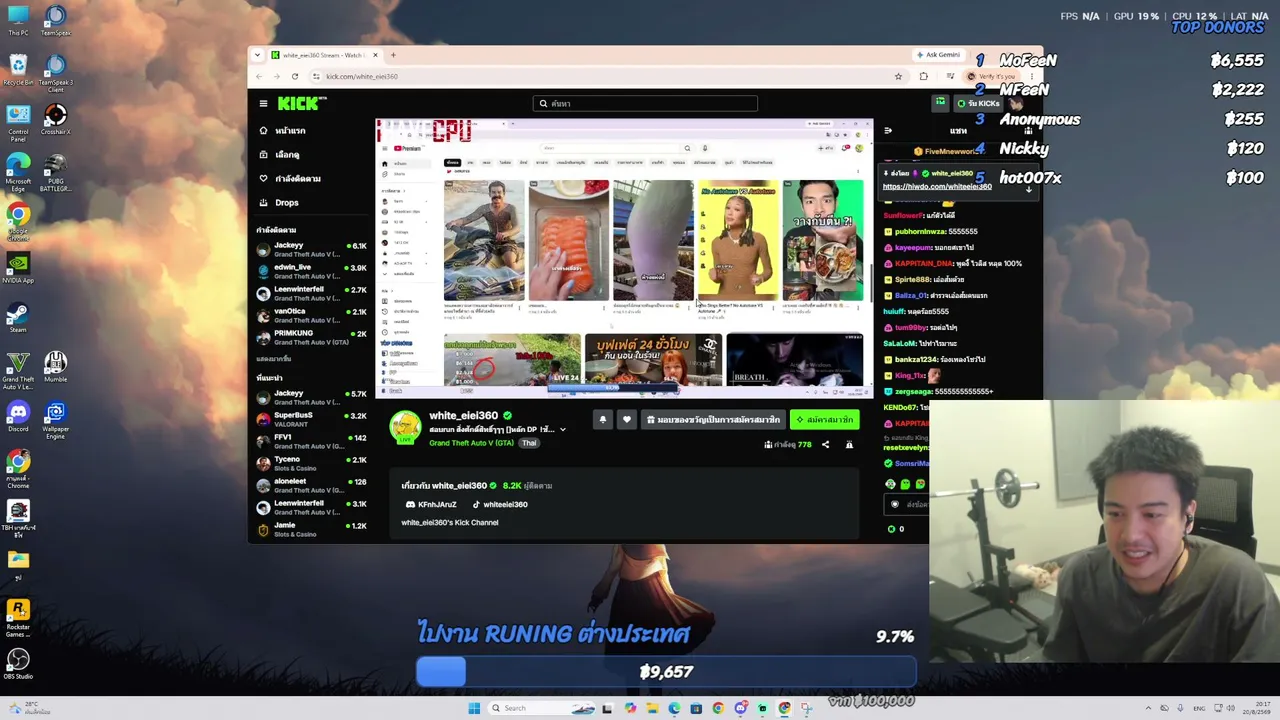Open Discord desktop shortcut
Image resolution: width=1280 pixels, height=720 pixels.
[x=18, y=417]
